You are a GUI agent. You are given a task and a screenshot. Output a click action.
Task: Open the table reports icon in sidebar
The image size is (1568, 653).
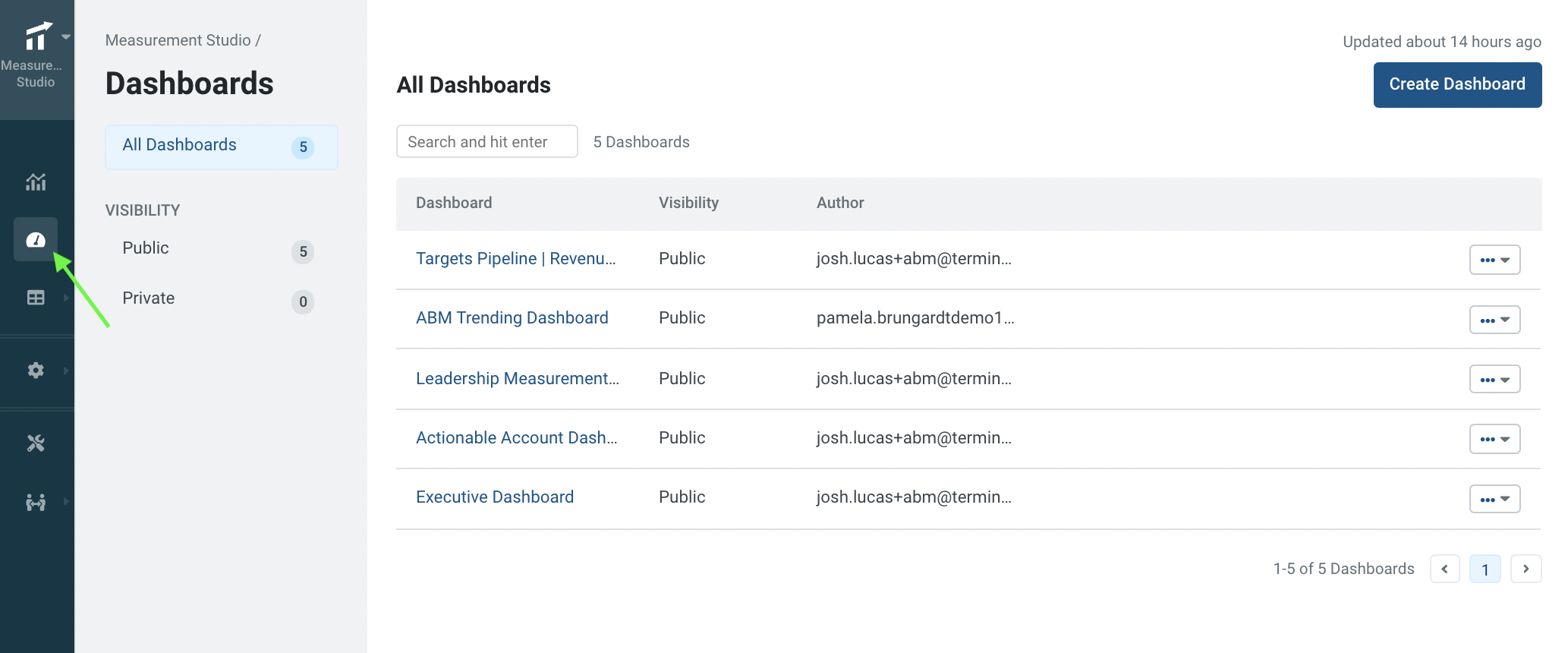point(36,298)
